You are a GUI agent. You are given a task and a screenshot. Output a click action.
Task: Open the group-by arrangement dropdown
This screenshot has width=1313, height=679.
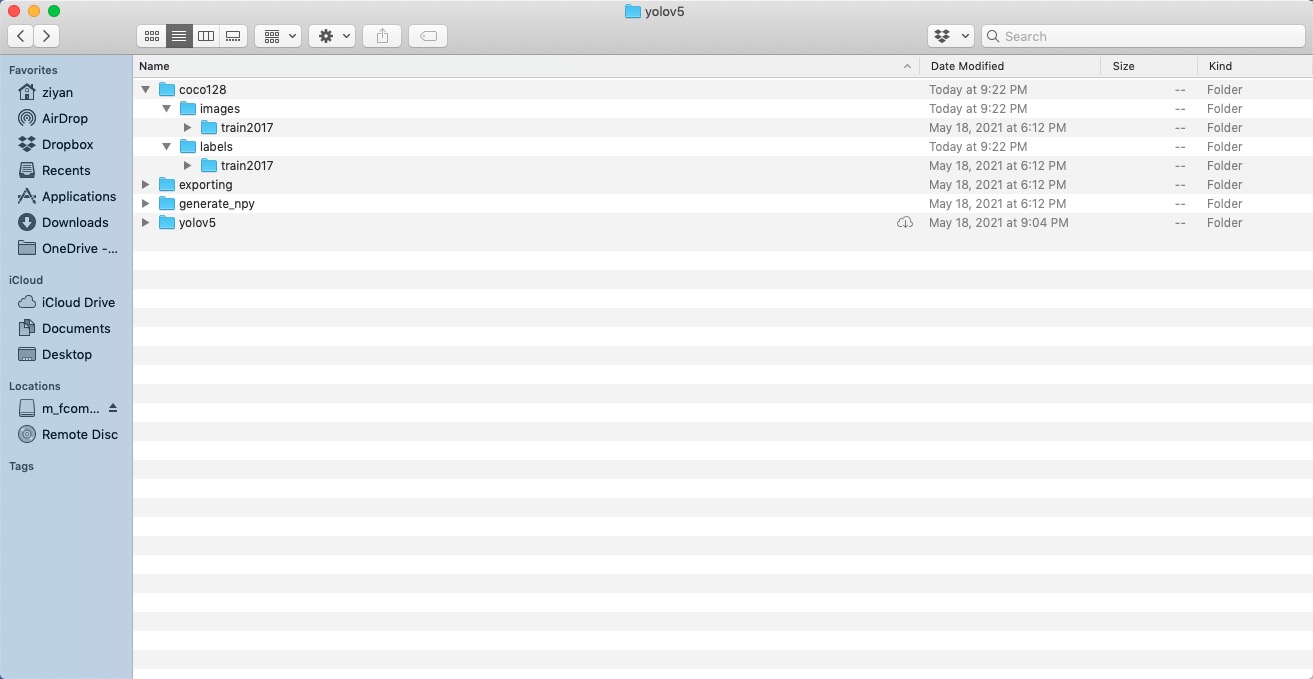point(278,36)
